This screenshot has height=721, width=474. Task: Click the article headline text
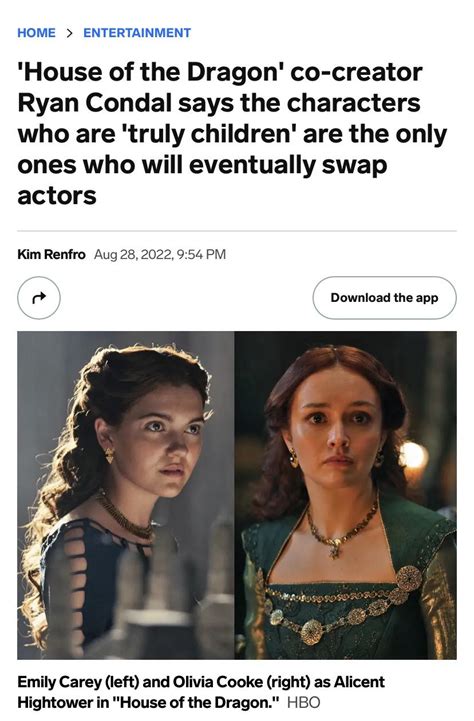click(x=232, y=134)
